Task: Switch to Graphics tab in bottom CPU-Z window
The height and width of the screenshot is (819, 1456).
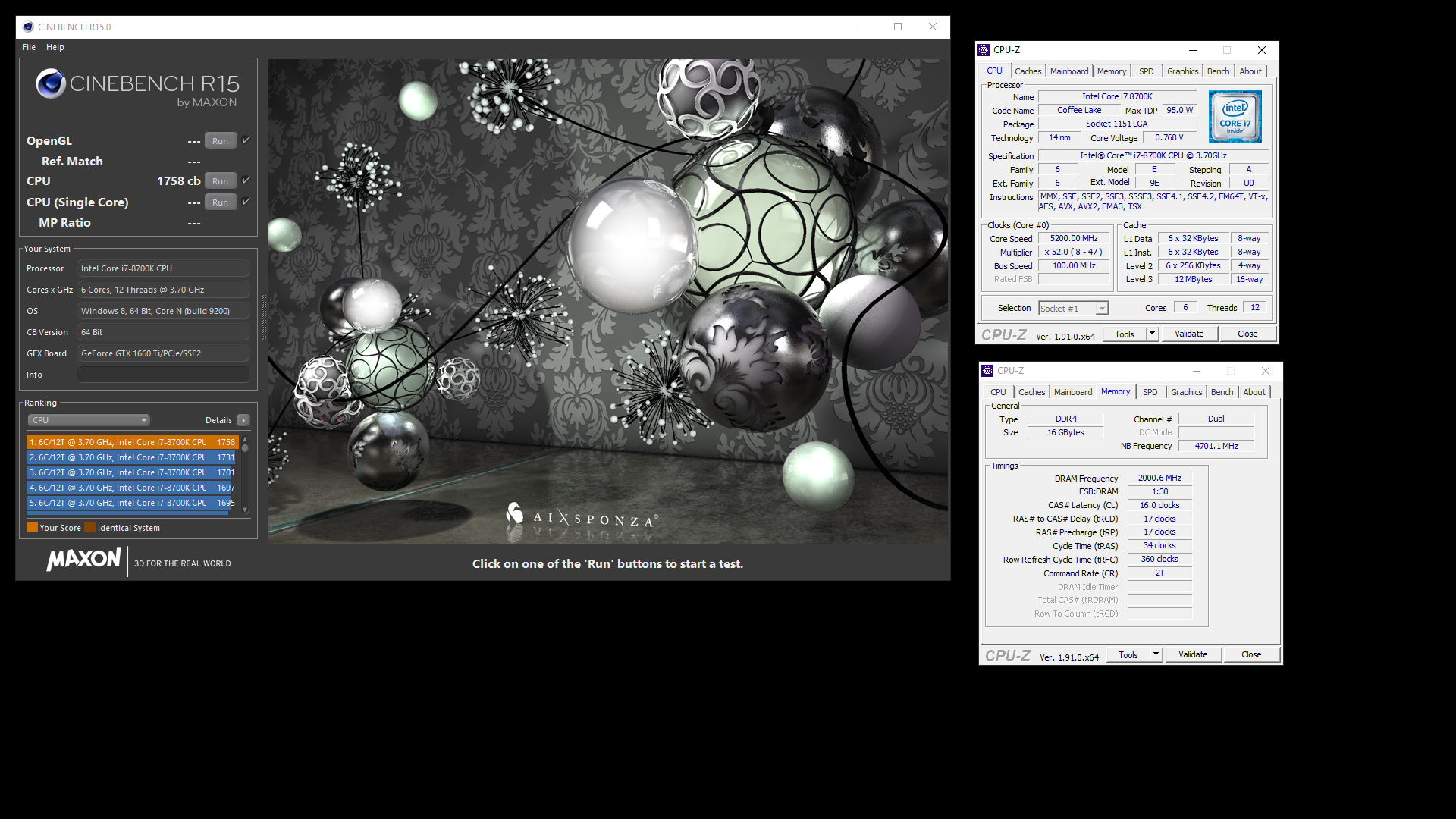Action: (x=1187, y=392)
